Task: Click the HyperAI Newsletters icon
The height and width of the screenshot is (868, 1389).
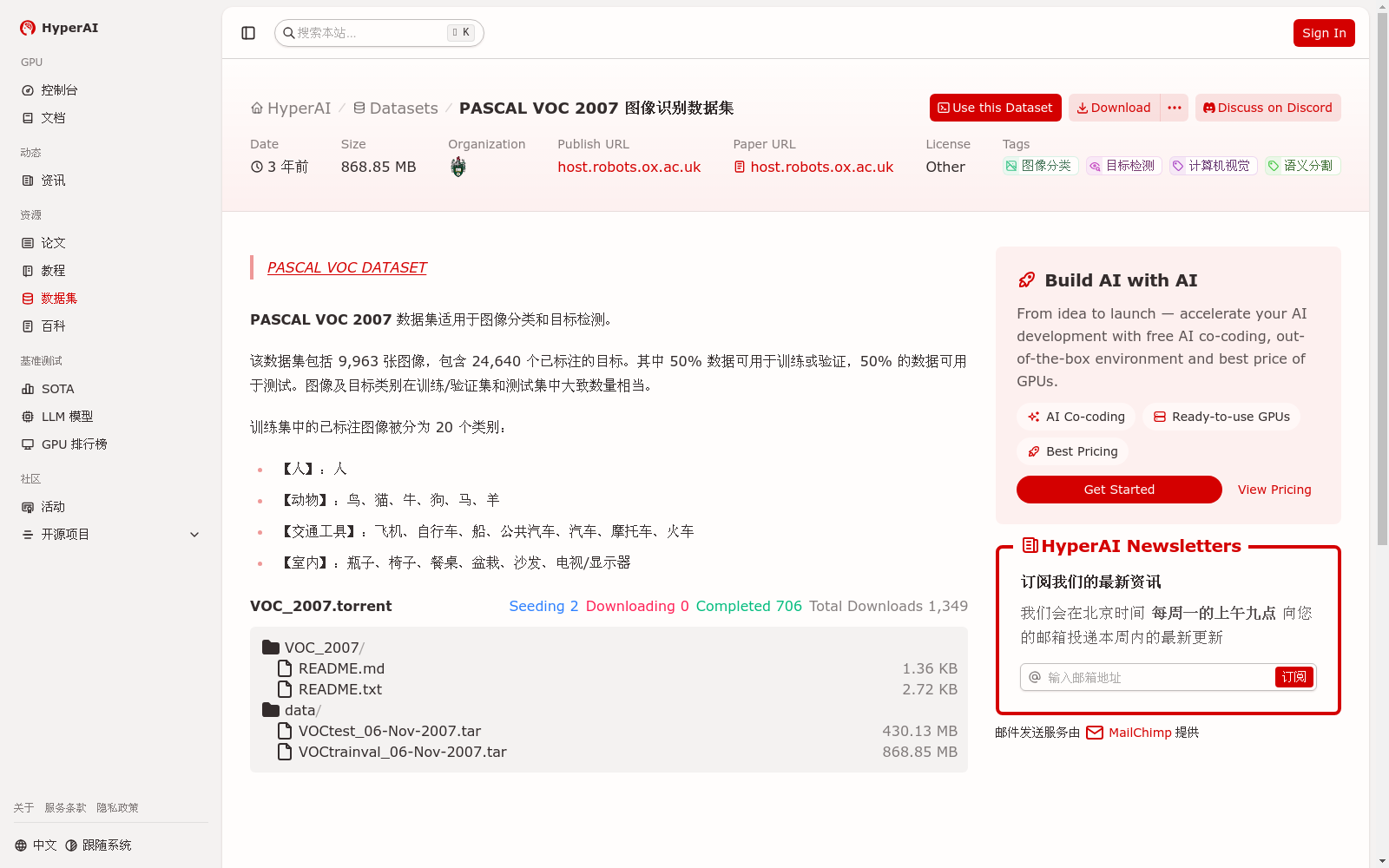Action: coord(1030,545)
